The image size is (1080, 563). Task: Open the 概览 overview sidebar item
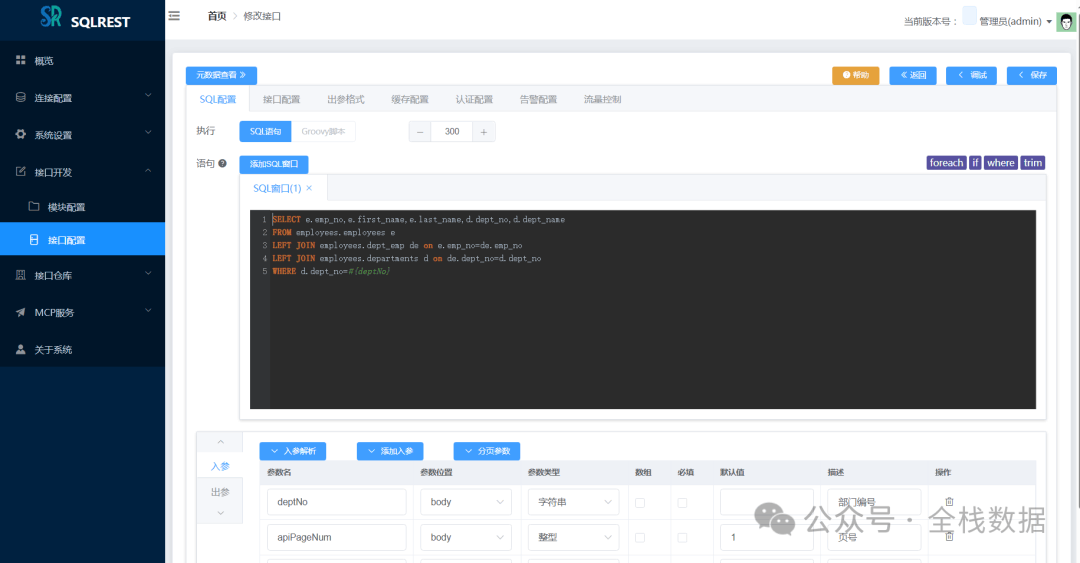(x=44, y=61)
